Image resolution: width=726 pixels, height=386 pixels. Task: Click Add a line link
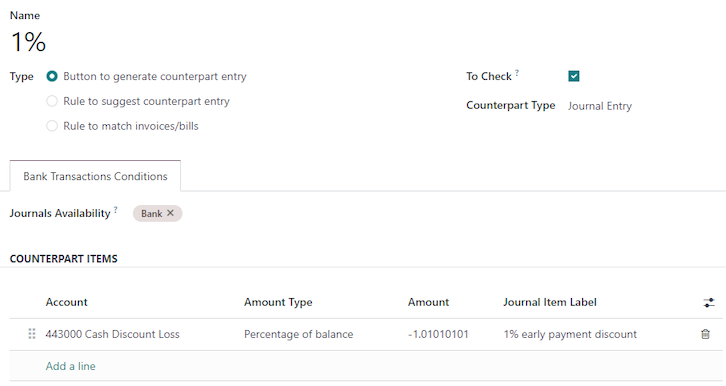[x=70, y=366]
